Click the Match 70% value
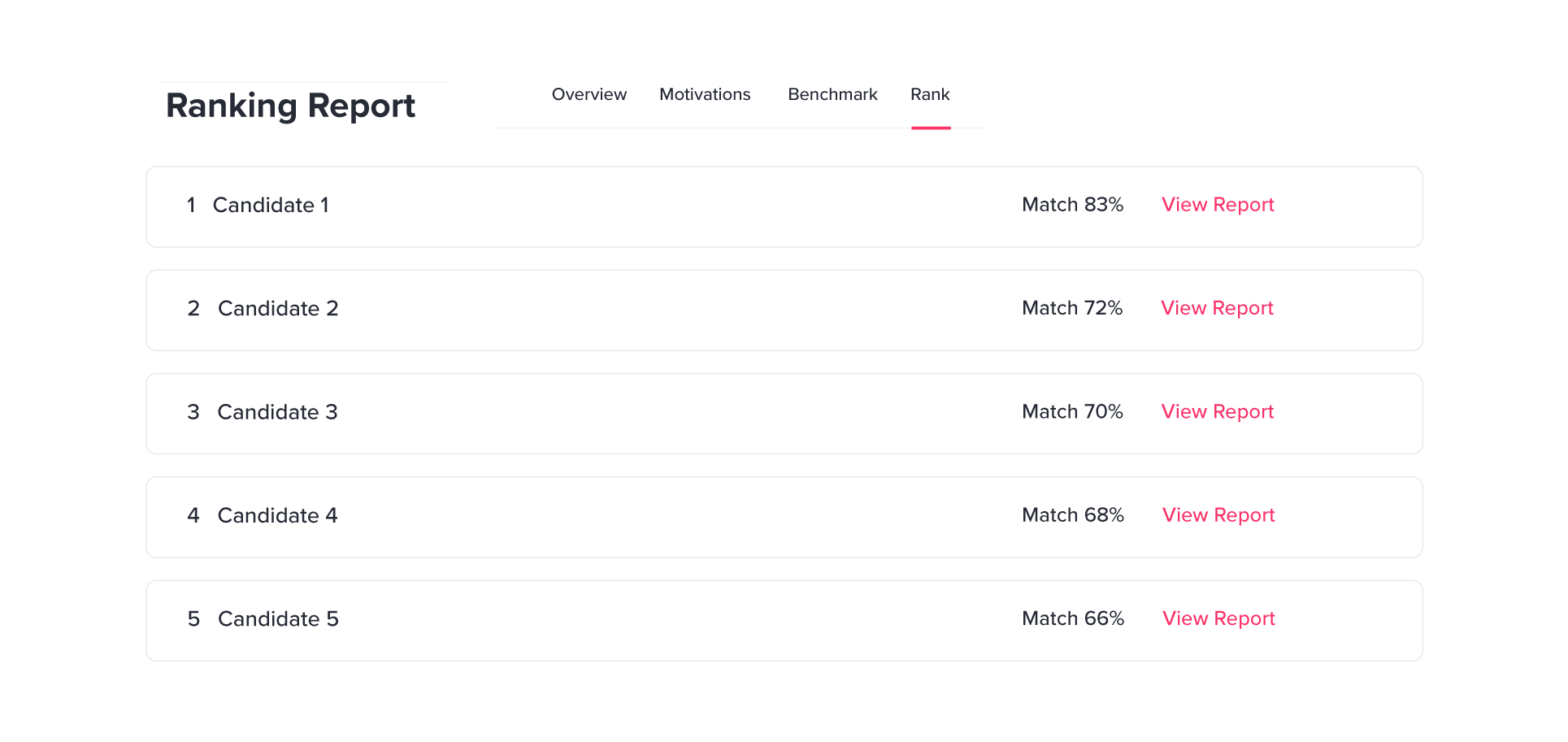The width and height of the screenshot is (1568, 742). [x=1071, y=412]
